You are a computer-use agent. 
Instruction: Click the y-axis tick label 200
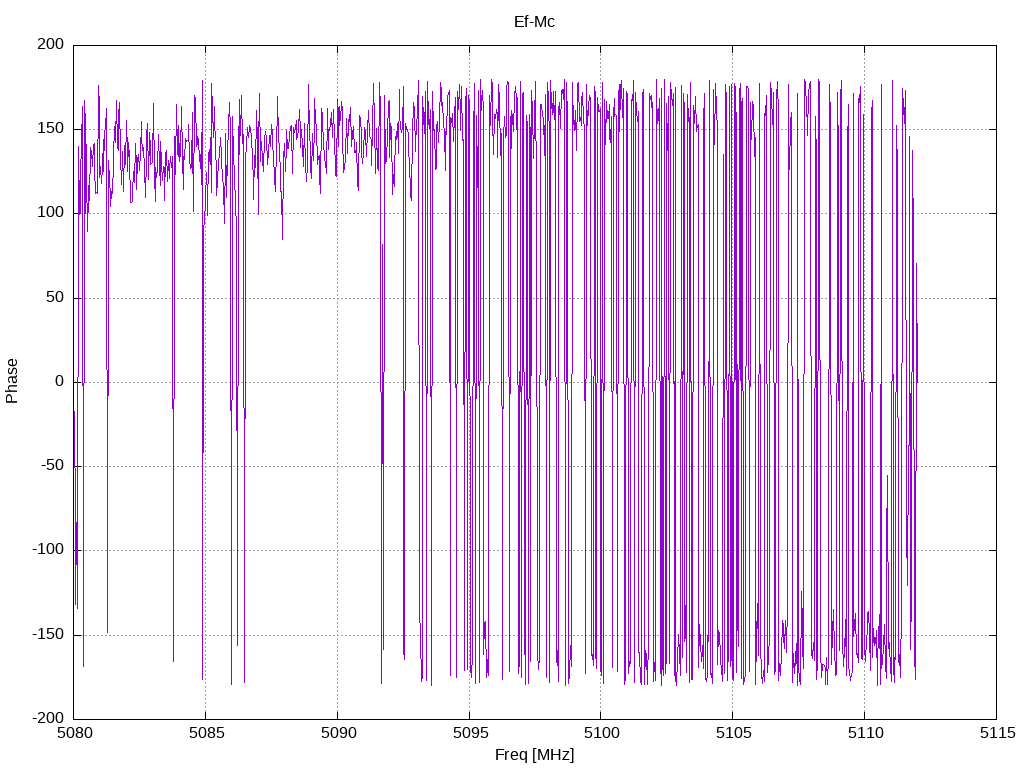pos(51,44)
